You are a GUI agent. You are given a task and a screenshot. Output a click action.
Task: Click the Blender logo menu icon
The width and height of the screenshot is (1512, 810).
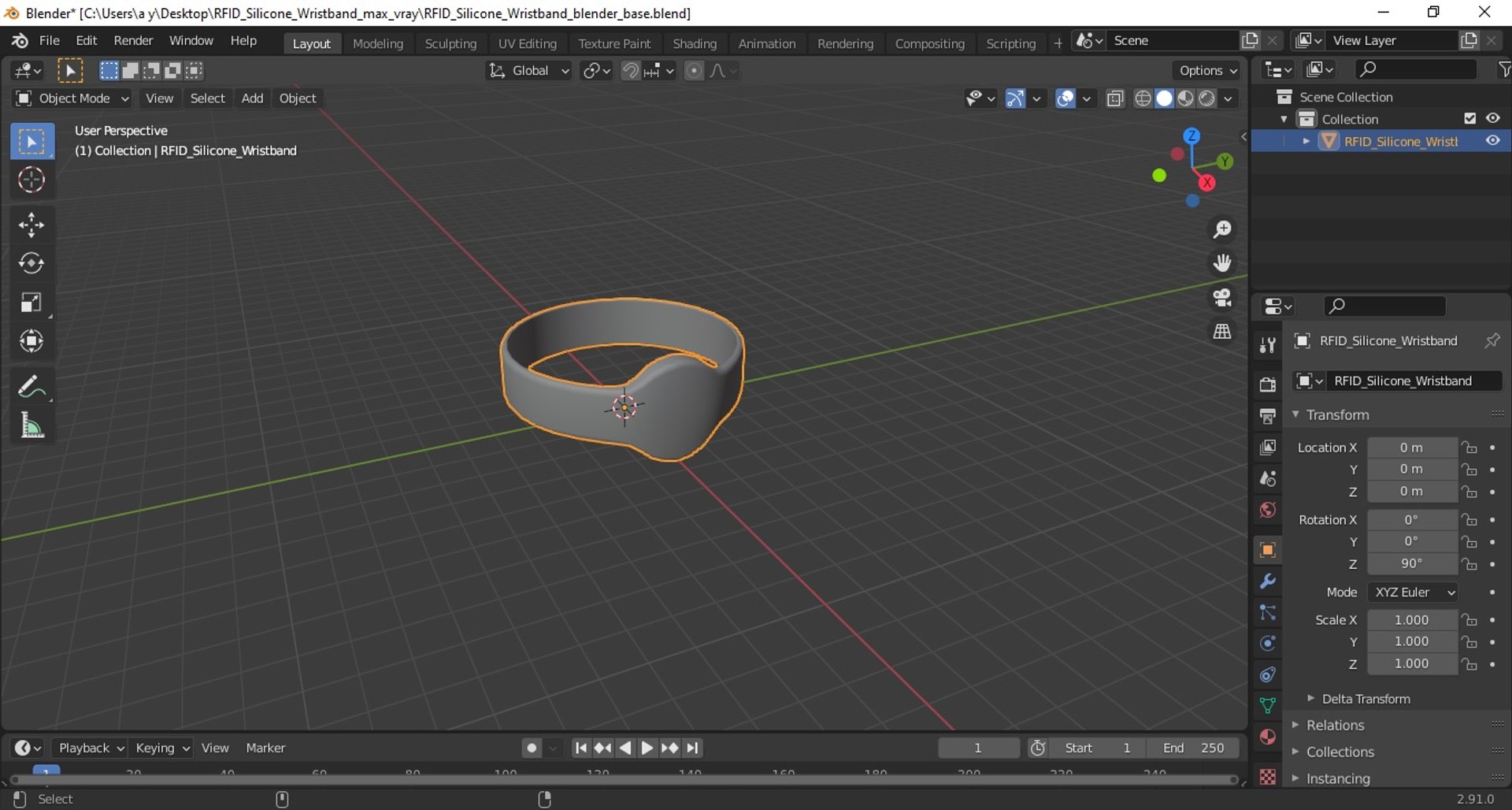click(20, 41)
